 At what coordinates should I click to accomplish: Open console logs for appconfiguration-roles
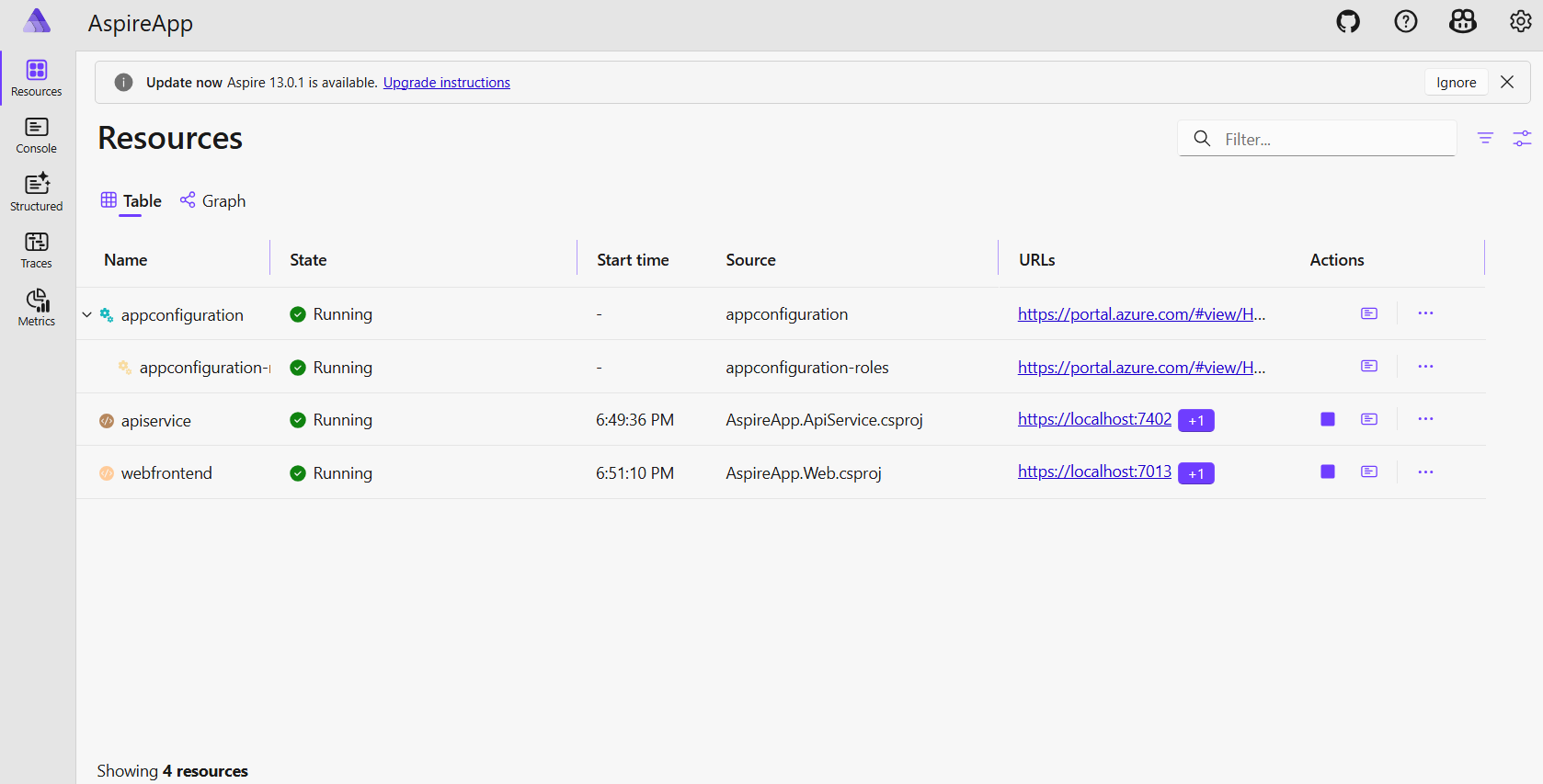[1369, 366]
